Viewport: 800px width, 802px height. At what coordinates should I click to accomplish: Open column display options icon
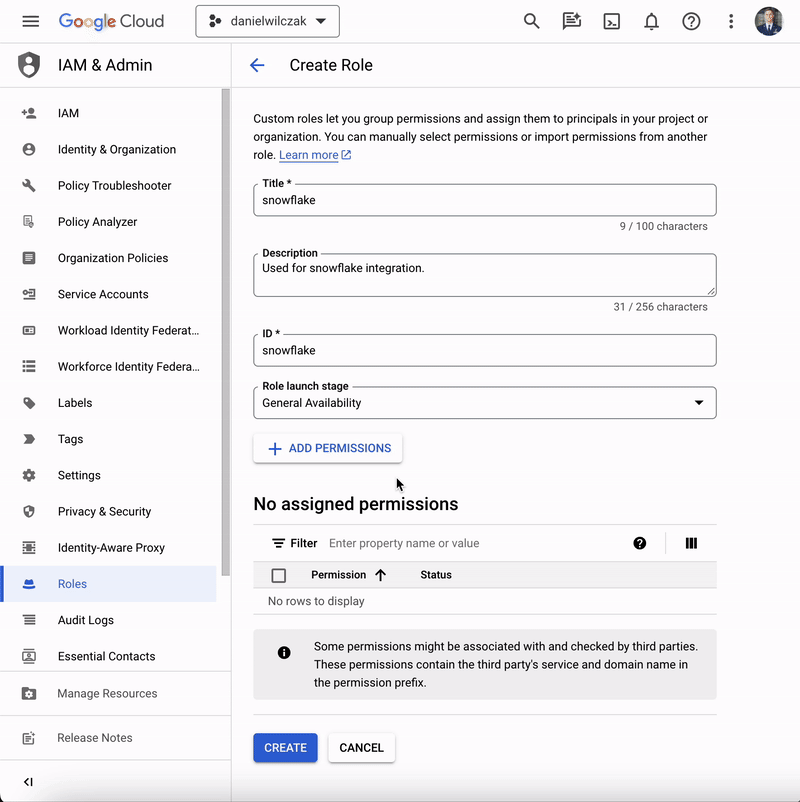pyautogui.click(x=691, y=543)
